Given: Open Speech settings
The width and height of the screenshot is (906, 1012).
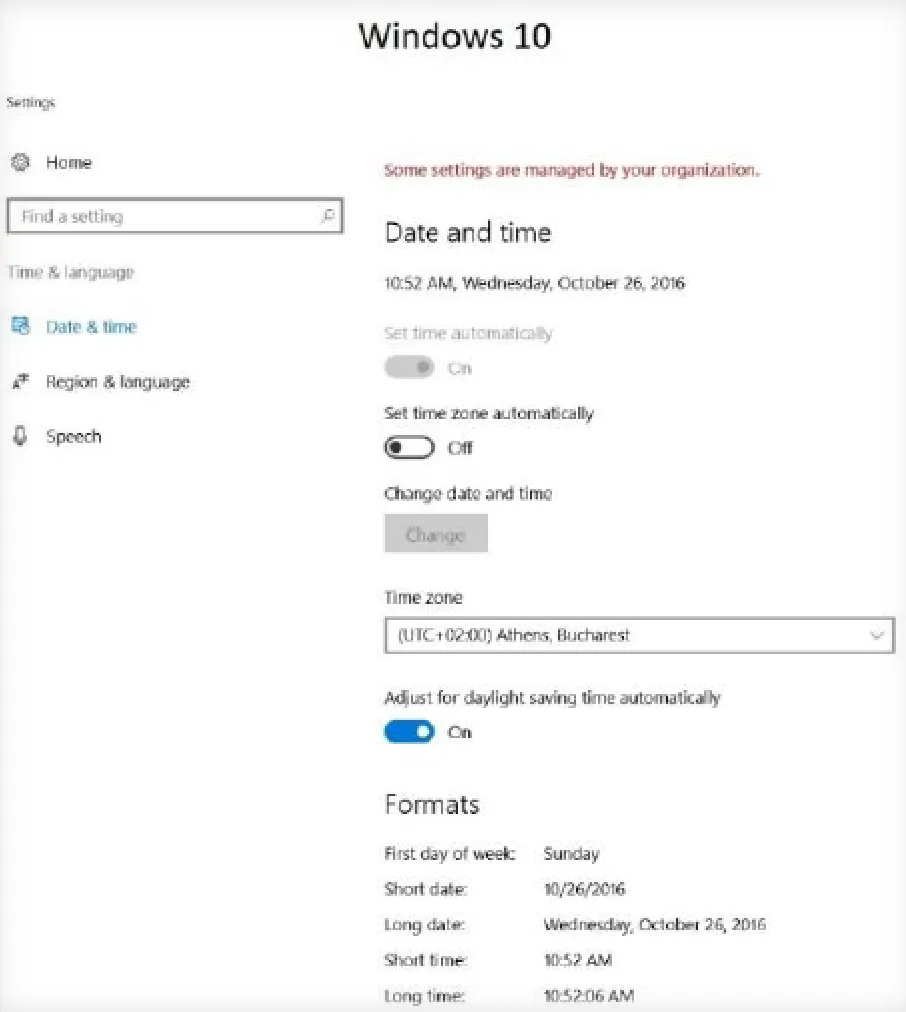Looking at the screenshot, I should (74, 437).
